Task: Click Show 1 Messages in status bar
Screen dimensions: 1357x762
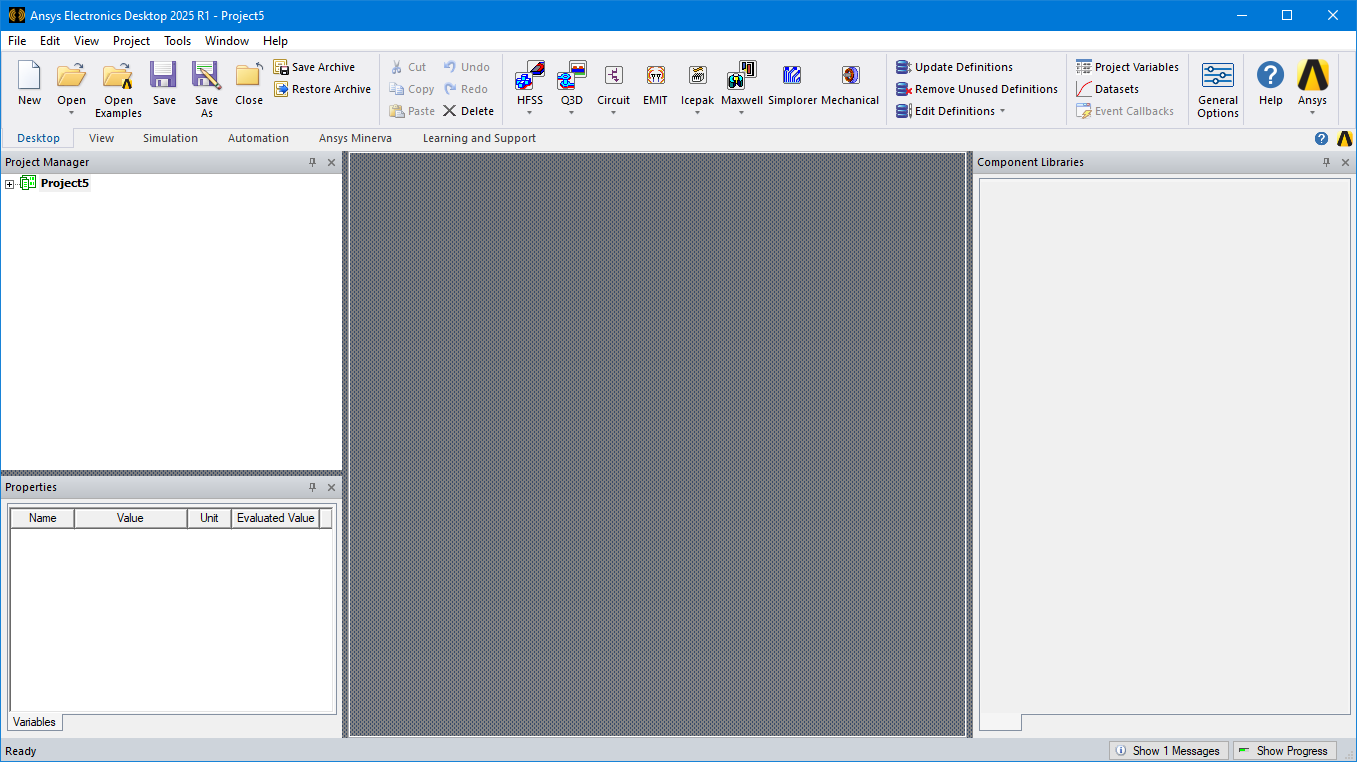Action: click(1168, 750)
